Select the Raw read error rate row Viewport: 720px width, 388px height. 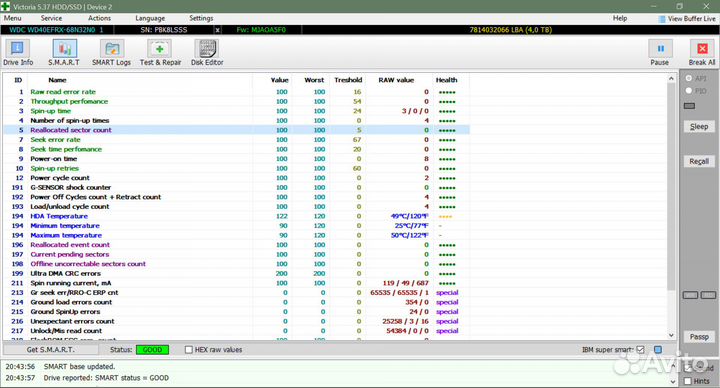pyautogui.click(x=236, y=92)
